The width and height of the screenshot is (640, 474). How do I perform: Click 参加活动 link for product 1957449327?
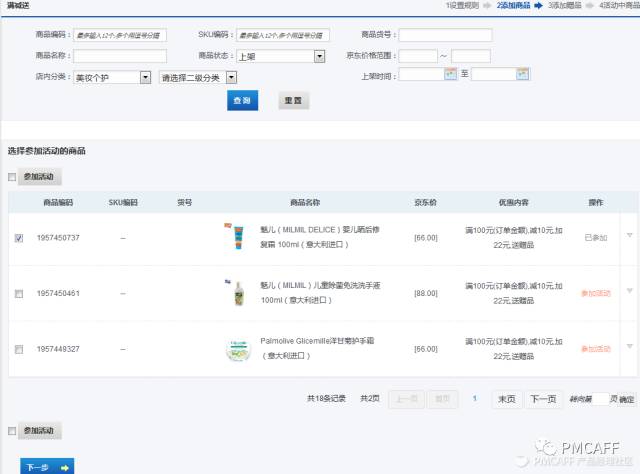click(596, 349)
